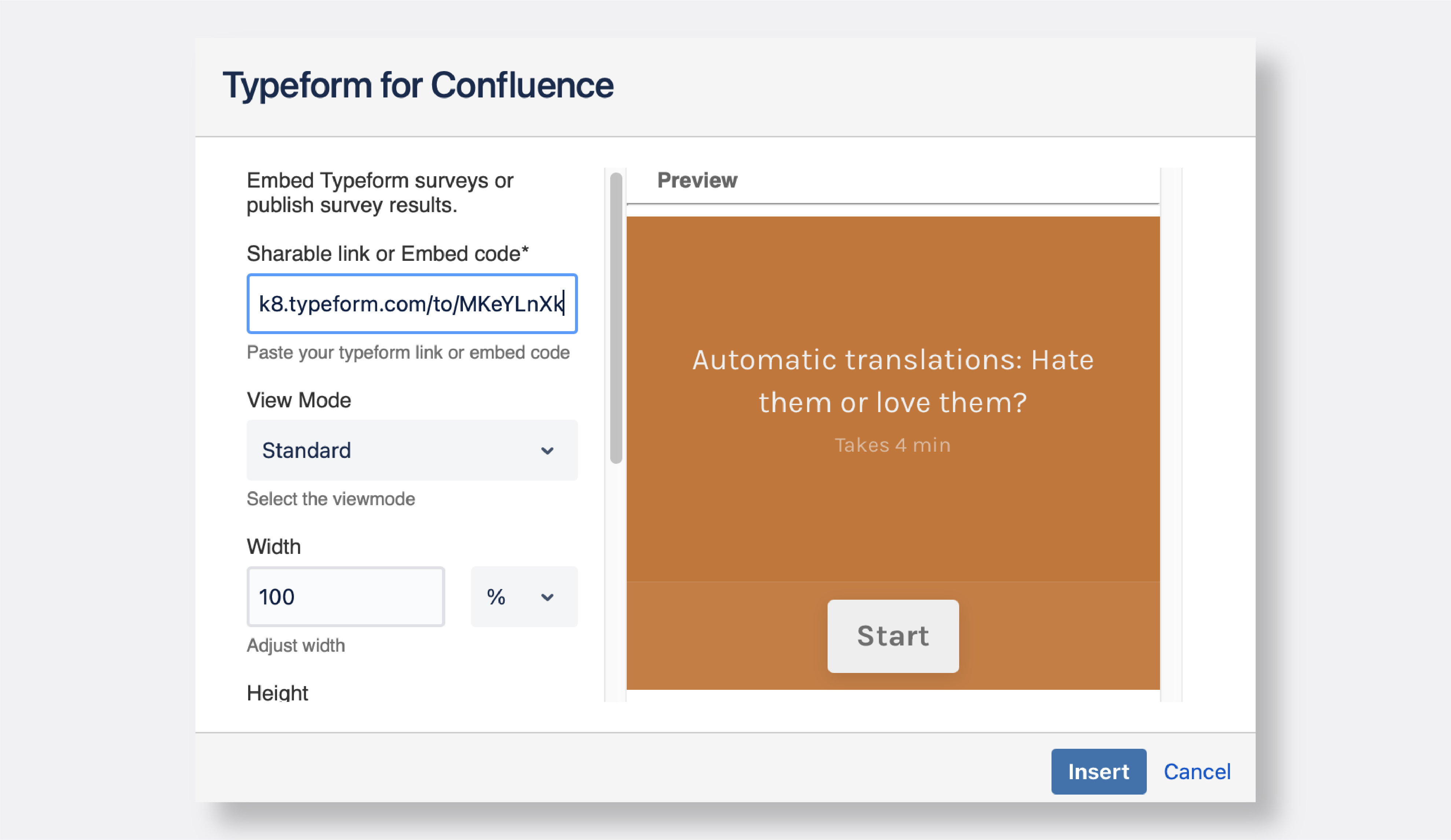This screenshot has width=1451, height=840.
Task: Click the Insert button
Action: pyautogui.click(x=1099, y=771)
